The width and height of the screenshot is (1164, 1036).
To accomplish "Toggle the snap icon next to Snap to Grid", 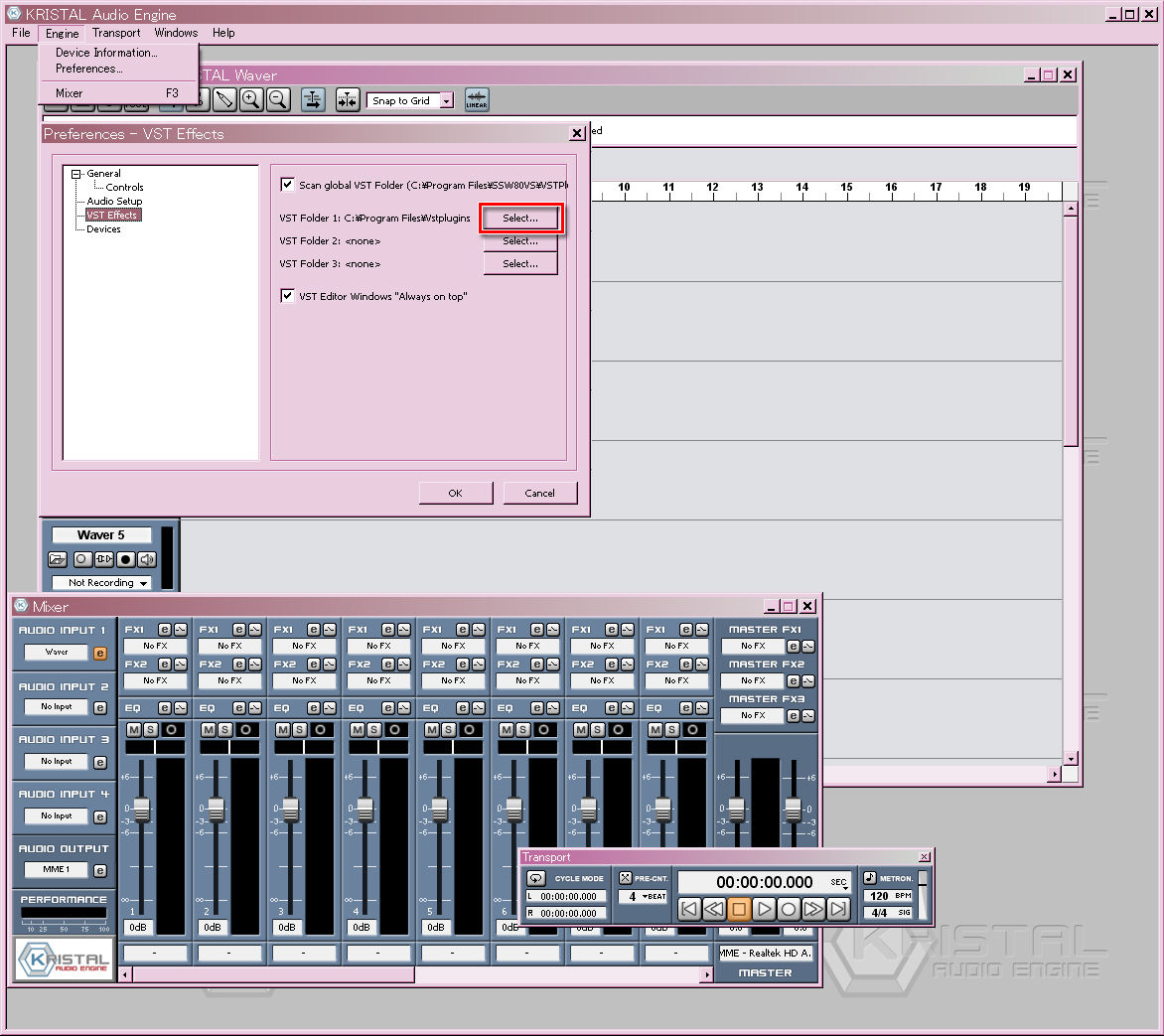I will (348, 99).
